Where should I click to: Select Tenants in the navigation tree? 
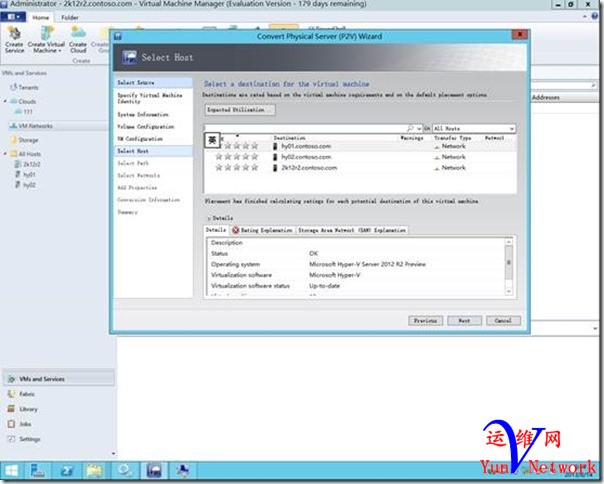[28, 87]
